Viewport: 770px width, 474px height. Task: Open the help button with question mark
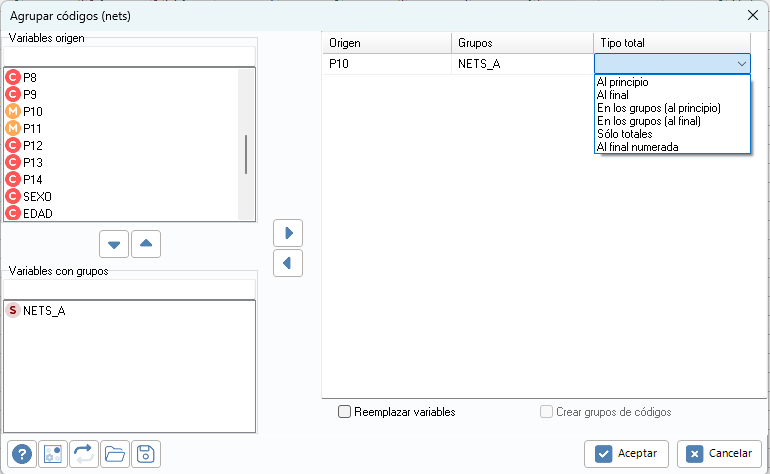pyautogui.click(x=22, y=454)
